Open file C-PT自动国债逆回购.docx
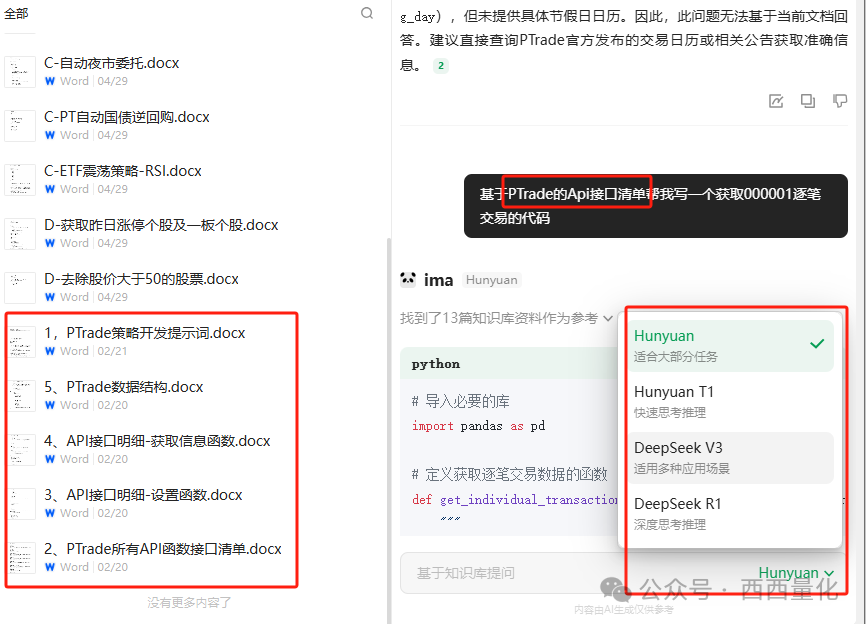The image size is (866, 624). 127,117
